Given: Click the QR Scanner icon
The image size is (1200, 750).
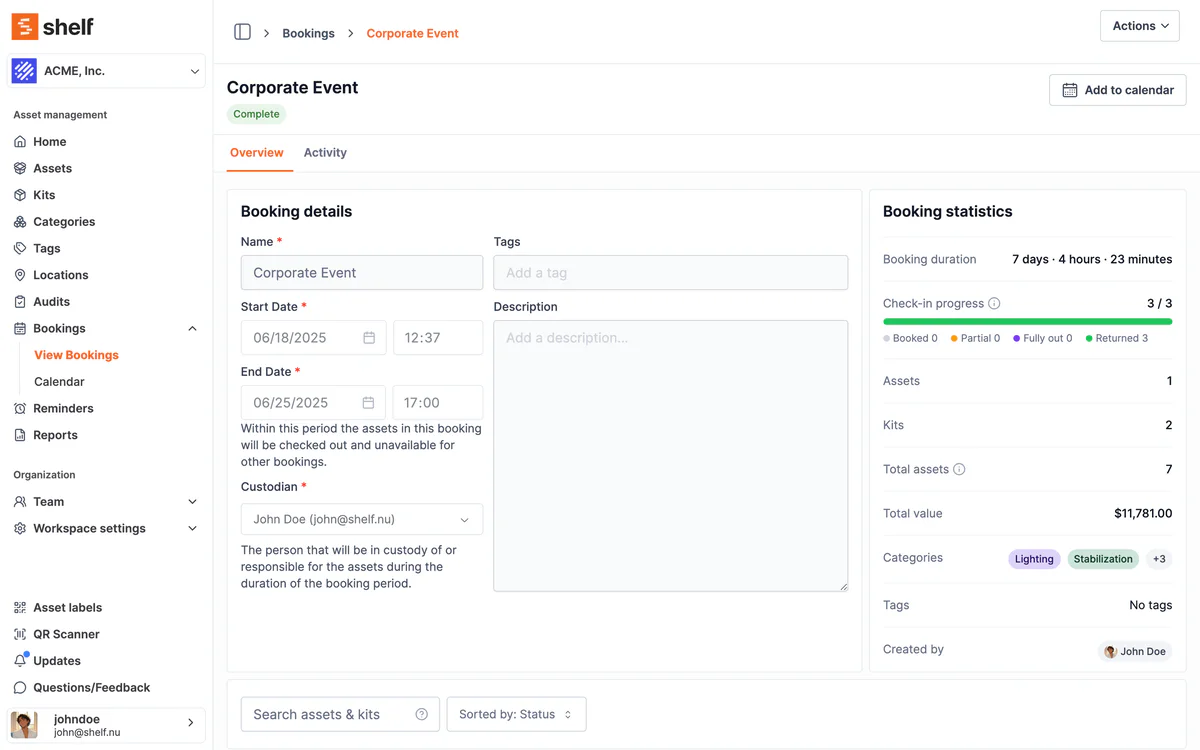Looking at the screenshot, I should coord(20,634).
